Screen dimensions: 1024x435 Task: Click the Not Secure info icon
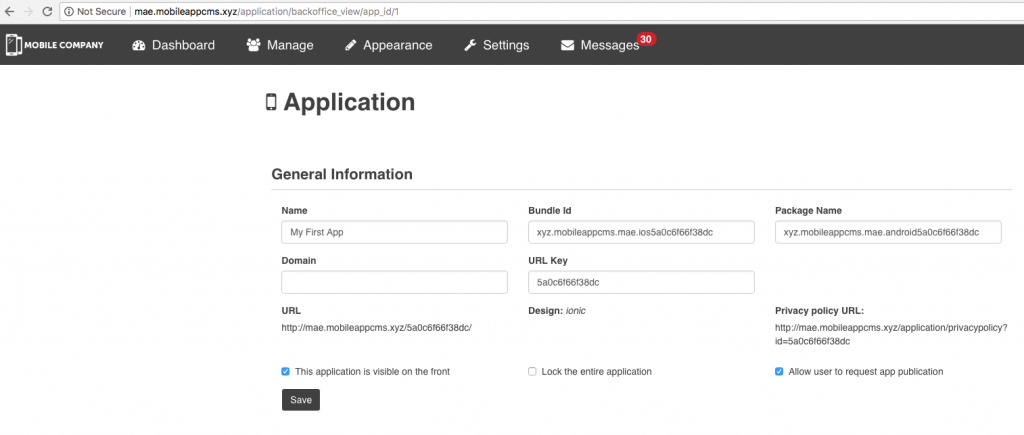click(x=69, y=11)
